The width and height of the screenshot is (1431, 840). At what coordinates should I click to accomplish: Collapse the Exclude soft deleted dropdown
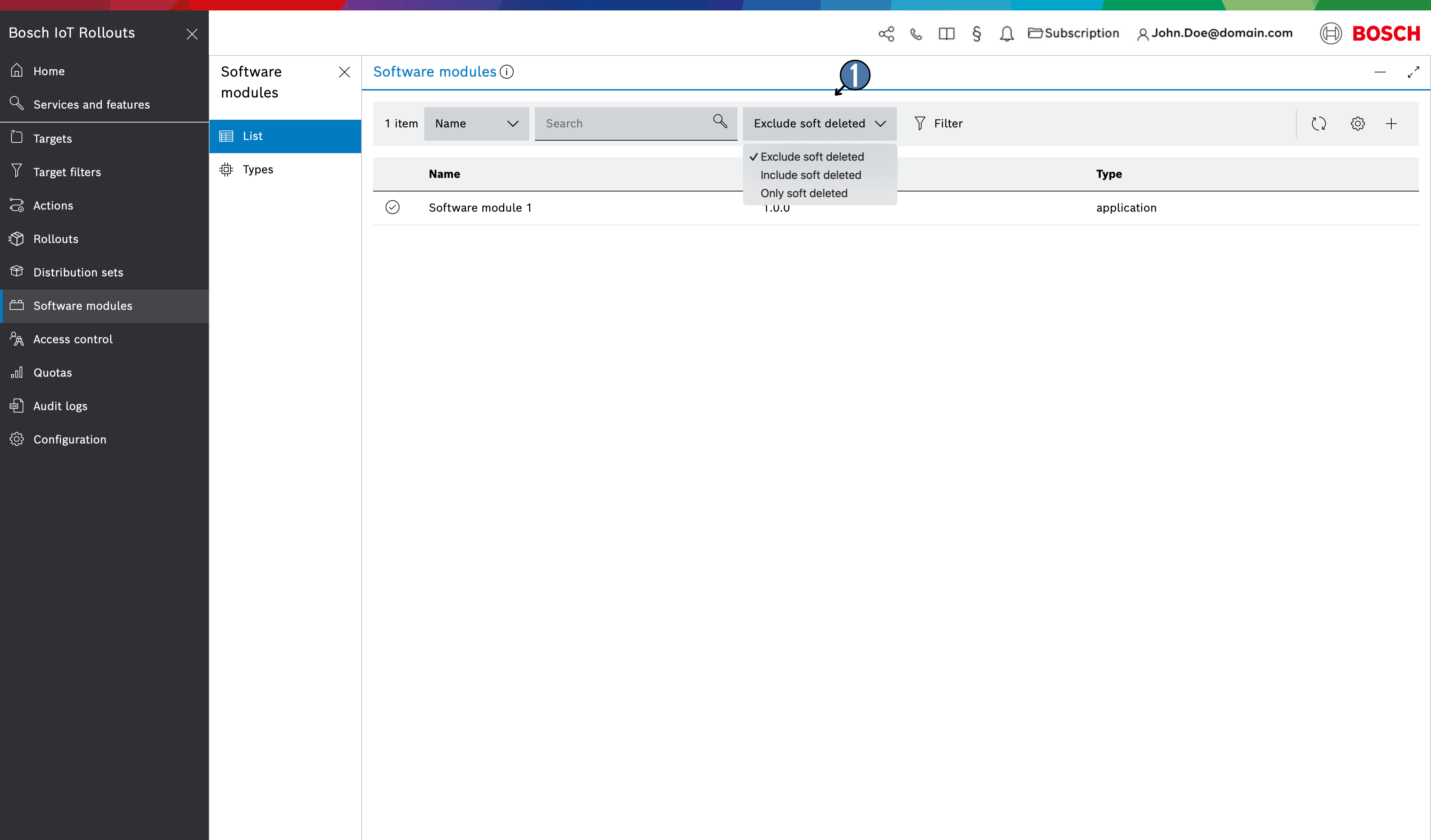point(820,124)
